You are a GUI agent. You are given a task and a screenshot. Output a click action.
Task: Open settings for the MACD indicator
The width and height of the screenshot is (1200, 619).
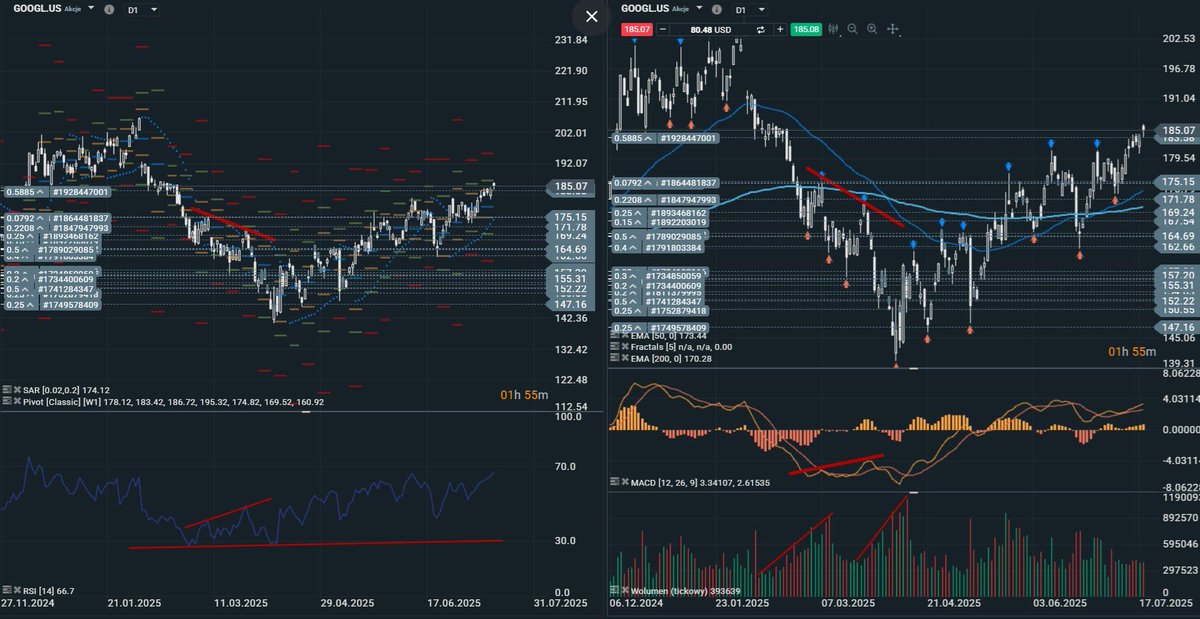(x=614, y=481)
